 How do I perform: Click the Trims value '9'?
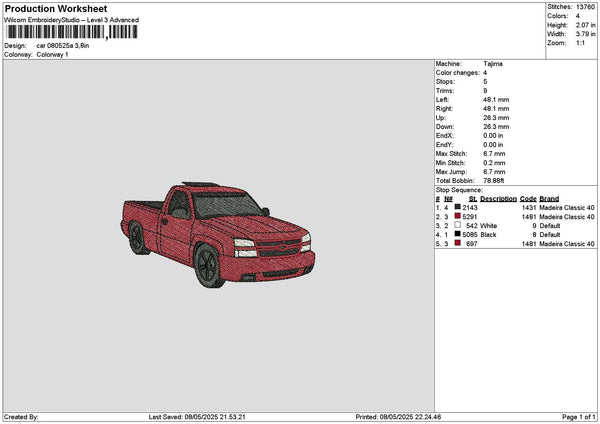(x=485, y=91)
